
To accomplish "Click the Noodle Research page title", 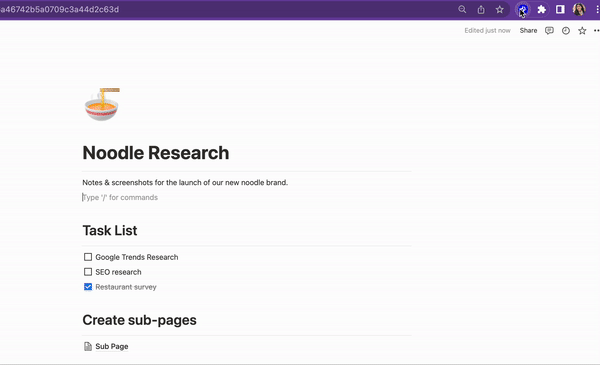I will pos(156,153).
